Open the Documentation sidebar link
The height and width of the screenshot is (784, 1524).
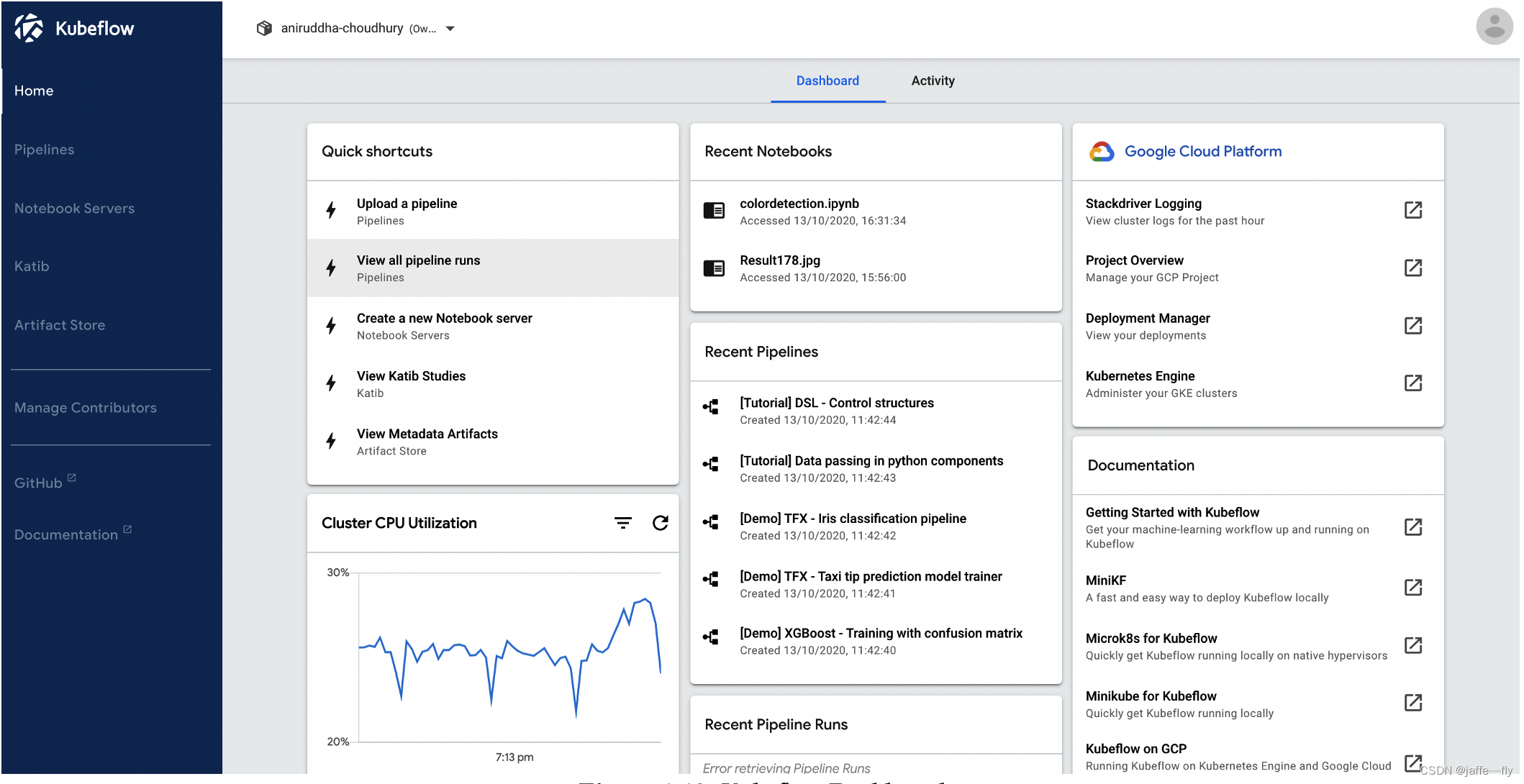[73, 534]
